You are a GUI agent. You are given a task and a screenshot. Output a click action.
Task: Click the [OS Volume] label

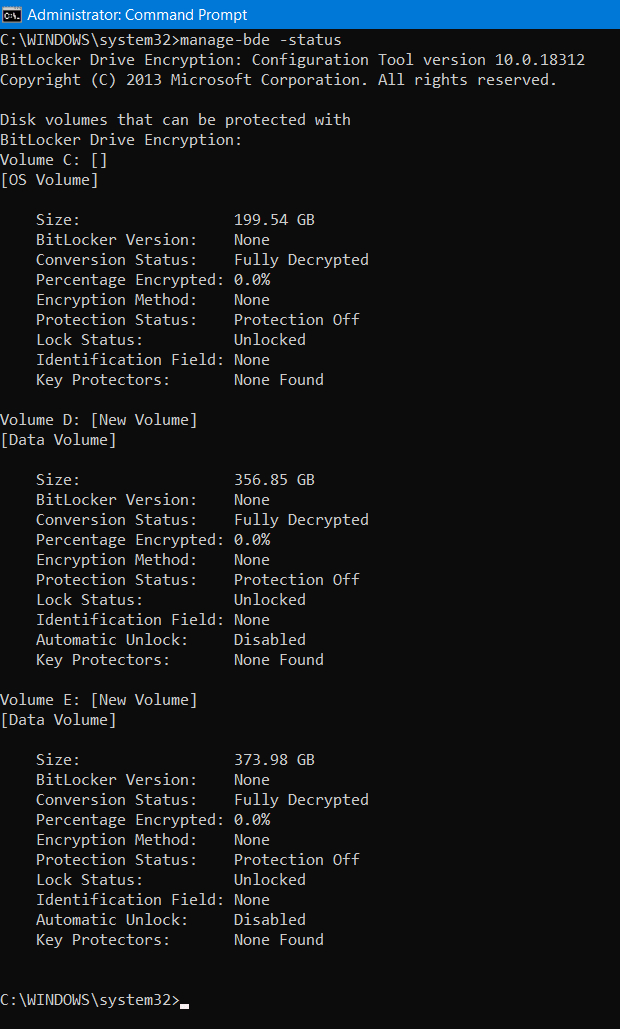[49, 180]
